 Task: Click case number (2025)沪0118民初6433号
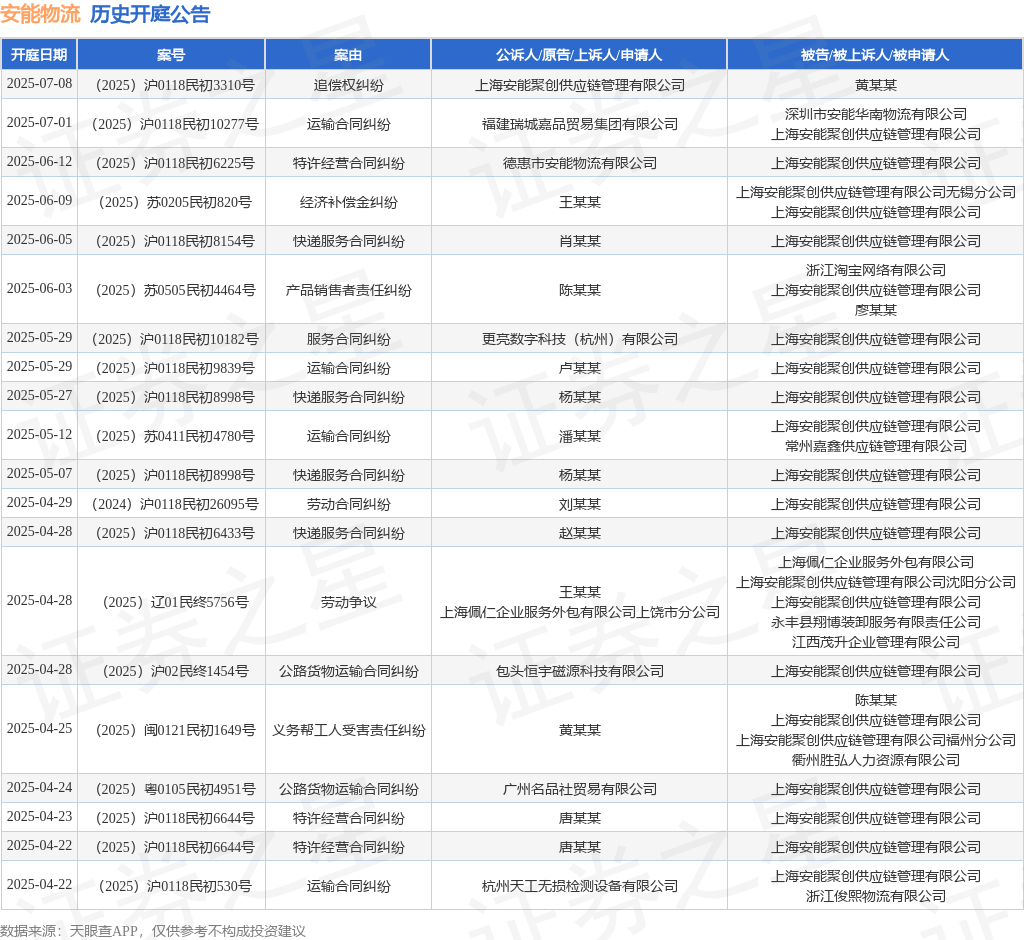click(x=175, y=534)
